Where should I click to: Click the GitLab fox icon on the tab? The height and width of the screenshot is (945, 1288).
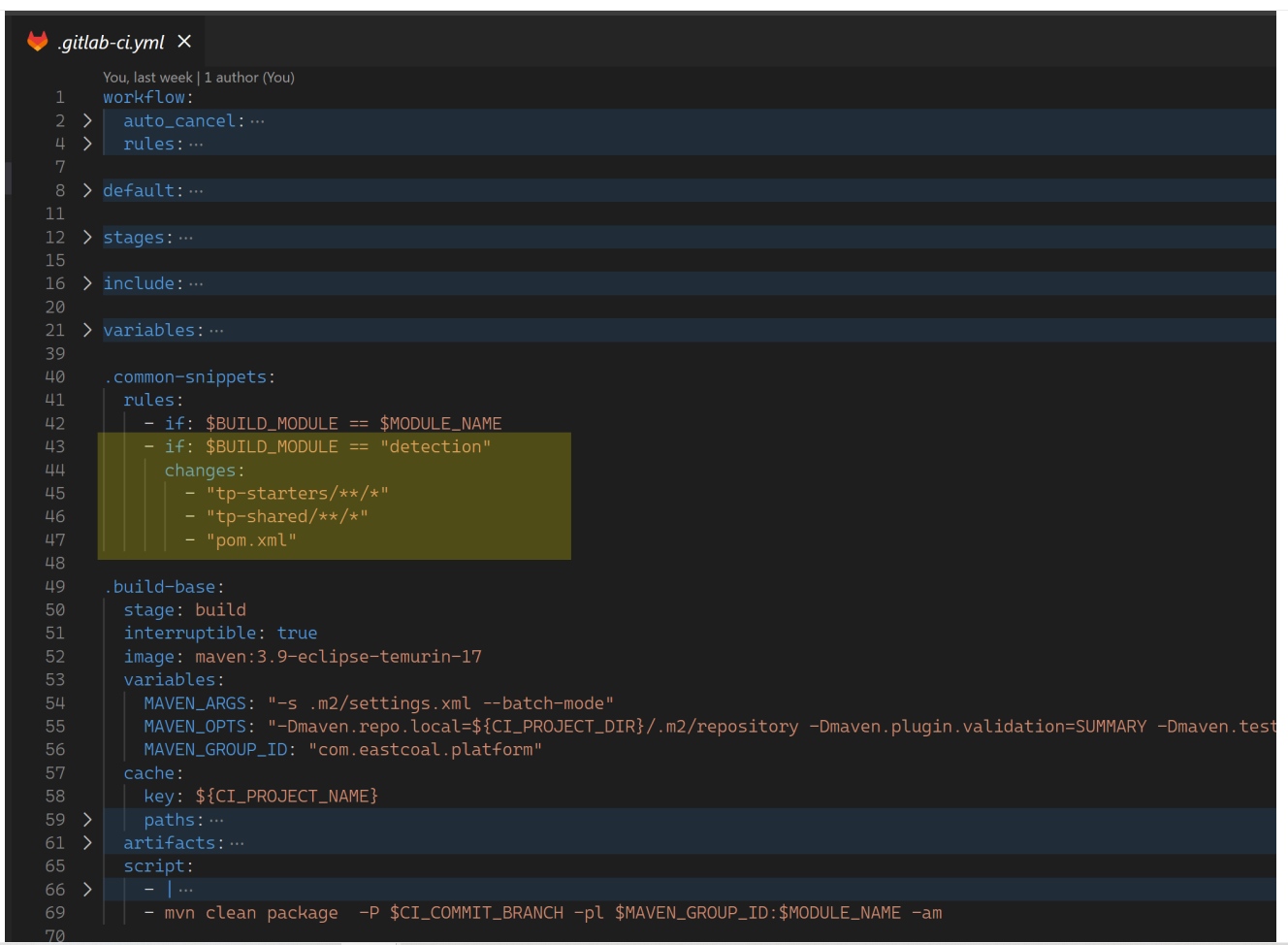click(x=37, y=41)
